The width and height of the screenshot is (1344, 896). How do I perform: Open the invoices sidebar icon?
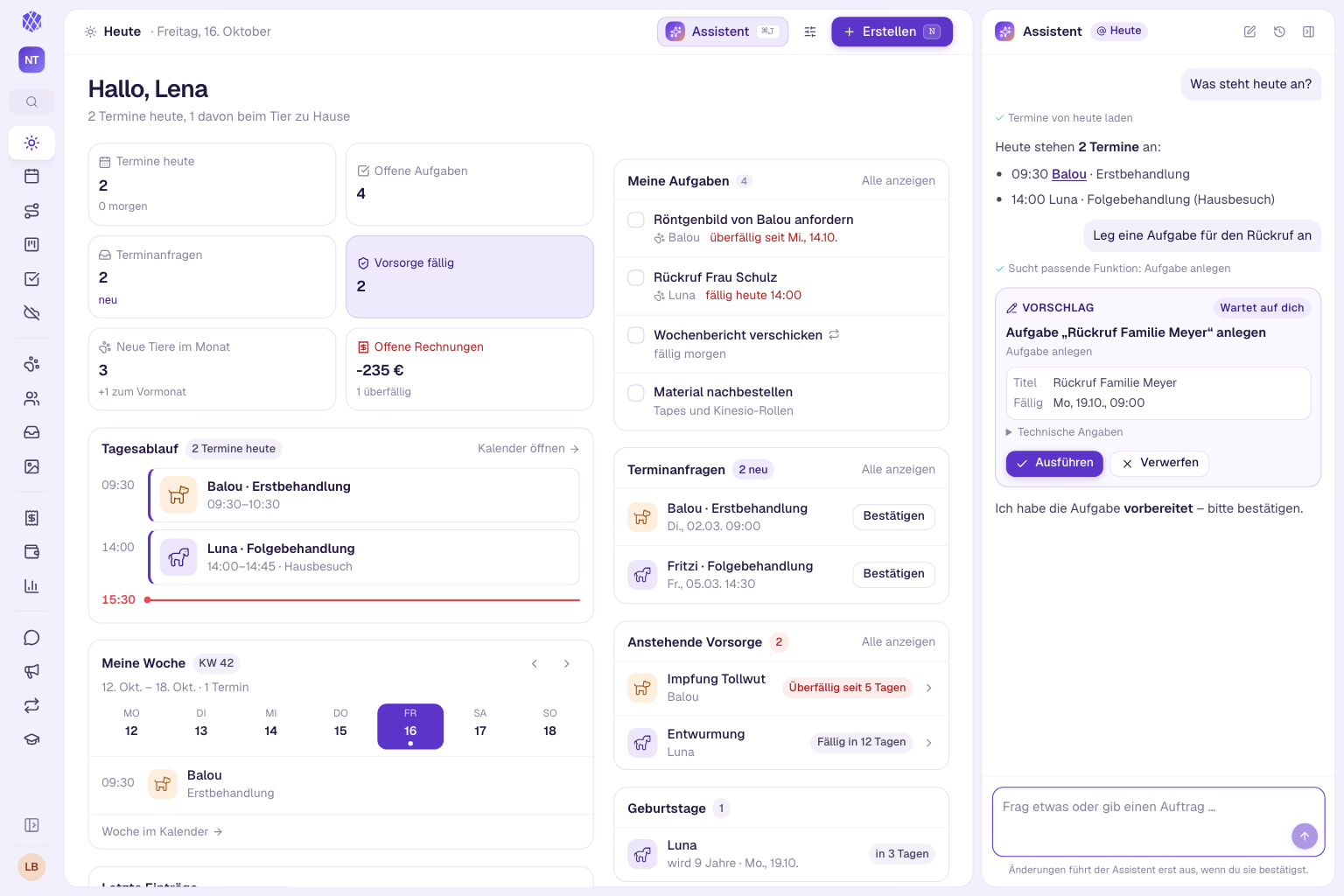click(31, 518)
